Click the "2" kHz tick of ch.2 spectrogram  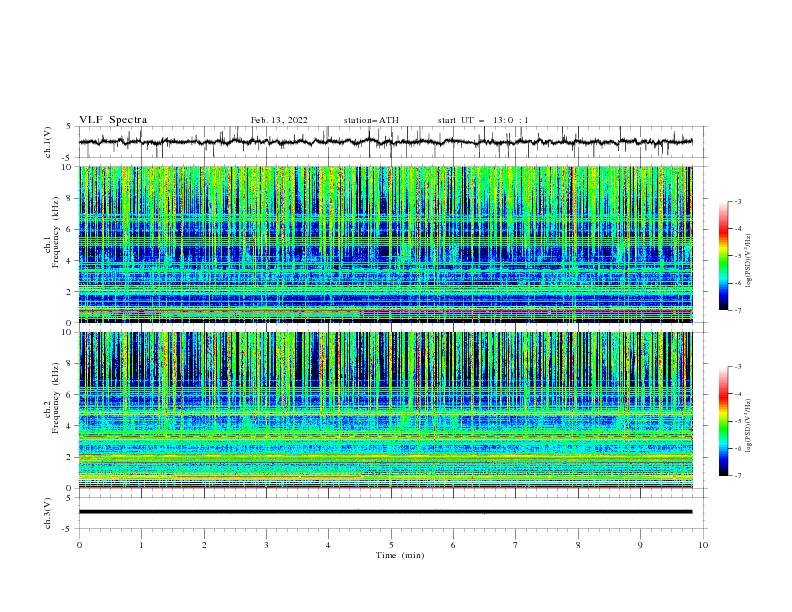pyautogui.click(x=70, y=457)
